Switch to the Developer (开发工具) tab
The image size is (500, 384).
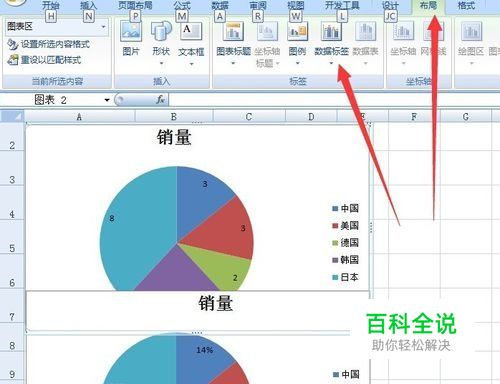[x=342, y=5]
